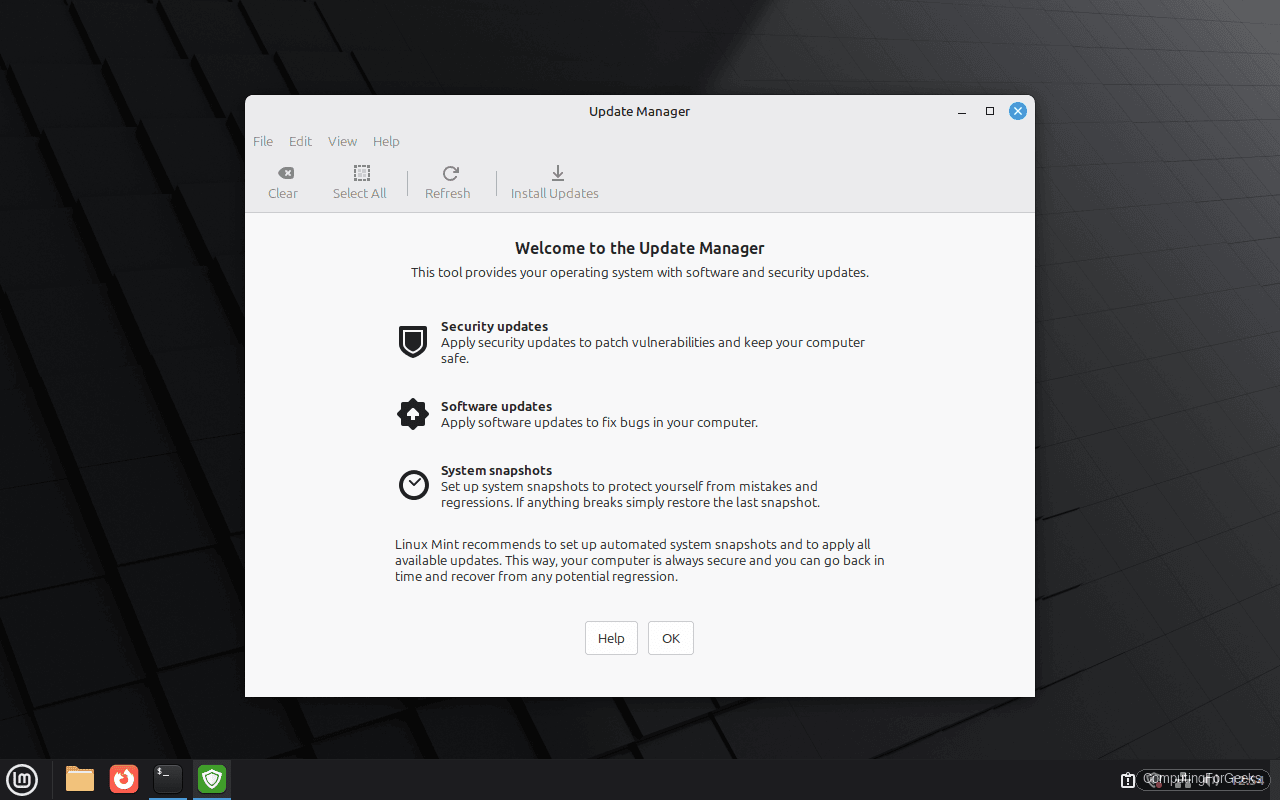Click the Software updates gear icon
Viewport: 1280px width, 800px height.
point(413,413)
